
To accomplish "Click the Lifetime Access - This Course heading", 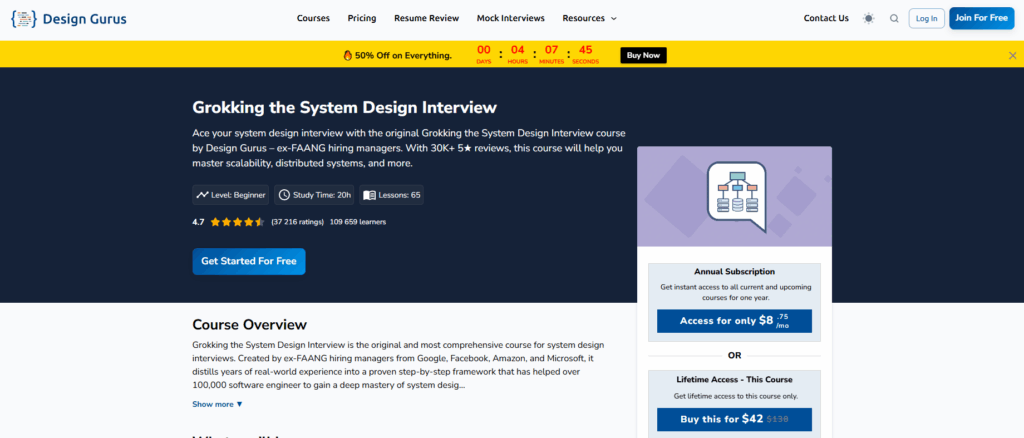I will pos(735,379).
